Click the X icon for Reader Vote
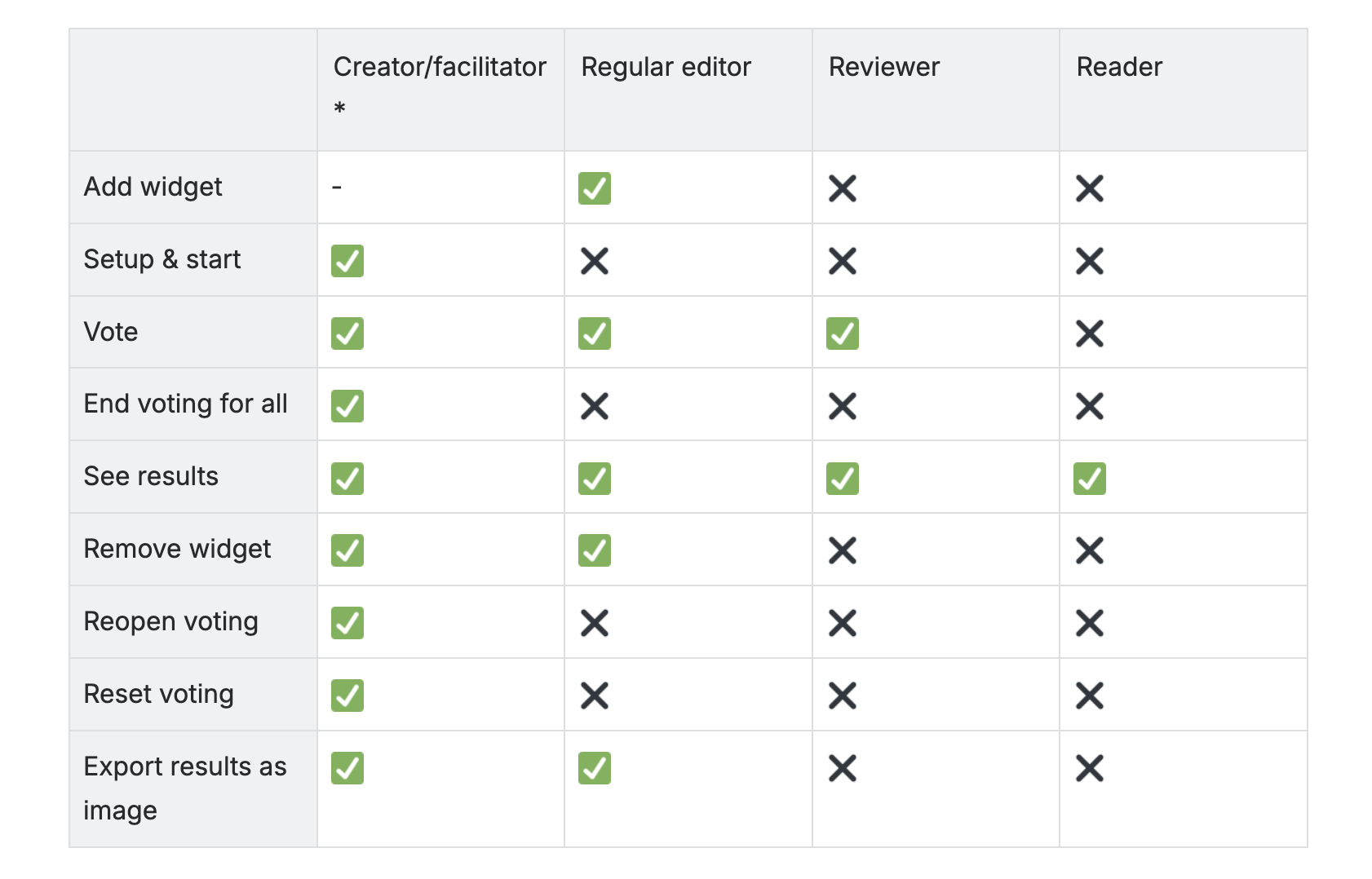Viewport: 1372px width, 879px height. tap(1090, 333)
